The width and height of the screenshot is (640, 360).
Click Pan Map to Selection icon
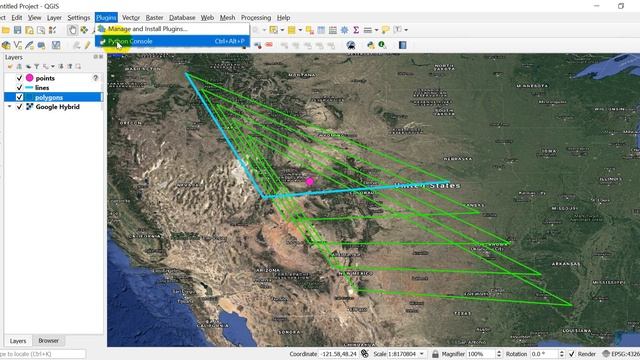(84, 30)
